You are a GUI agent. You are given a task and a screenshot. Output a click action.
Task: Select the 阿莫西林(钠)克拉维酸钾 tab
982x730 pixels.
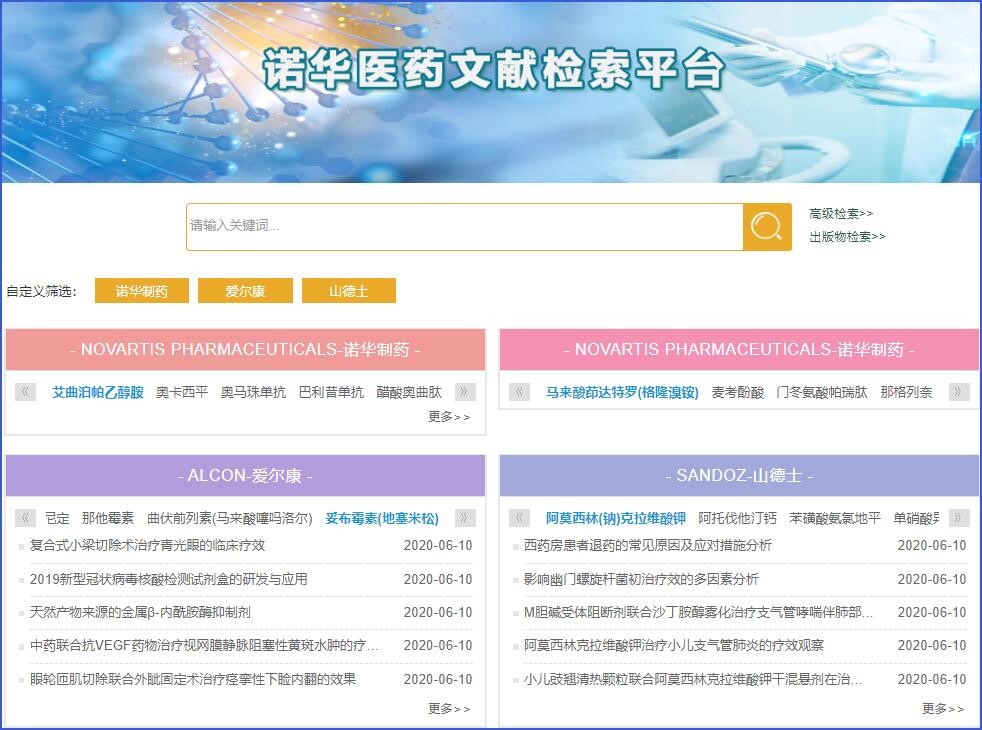616,518
